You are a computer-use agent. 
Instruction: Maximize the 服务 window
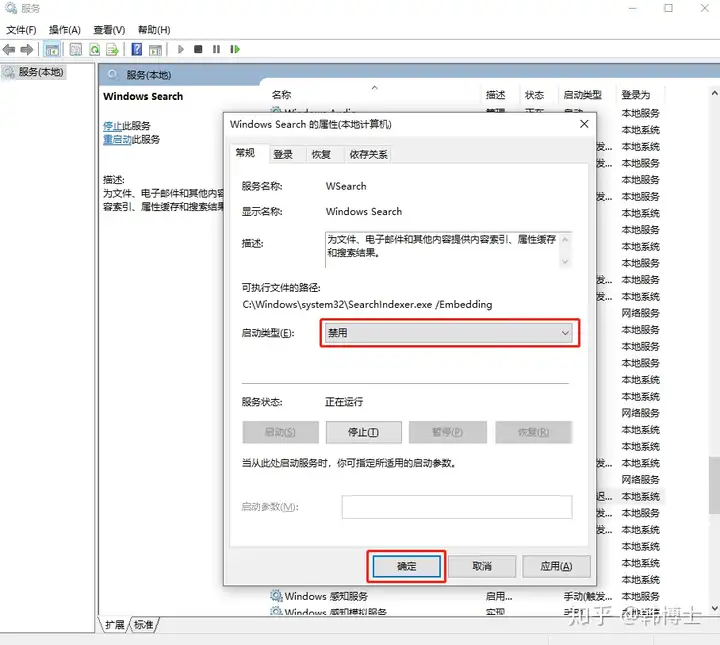(x=669, y=8)
